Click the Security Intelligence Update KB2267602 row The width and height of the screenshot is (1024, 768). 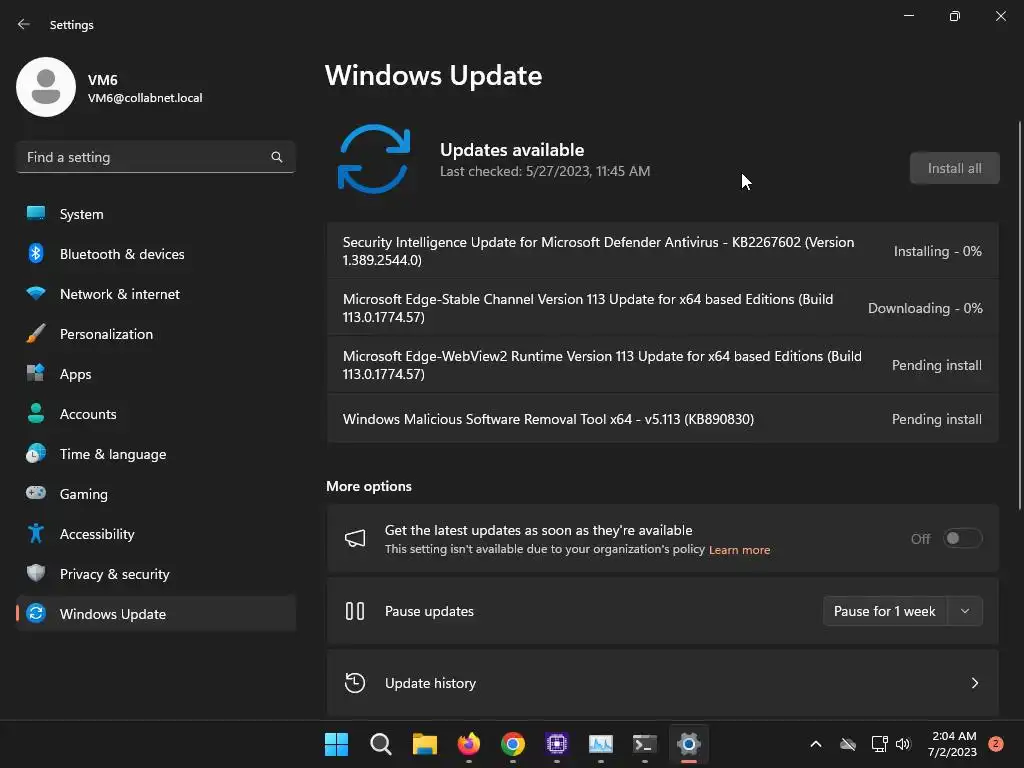(663, 251)
